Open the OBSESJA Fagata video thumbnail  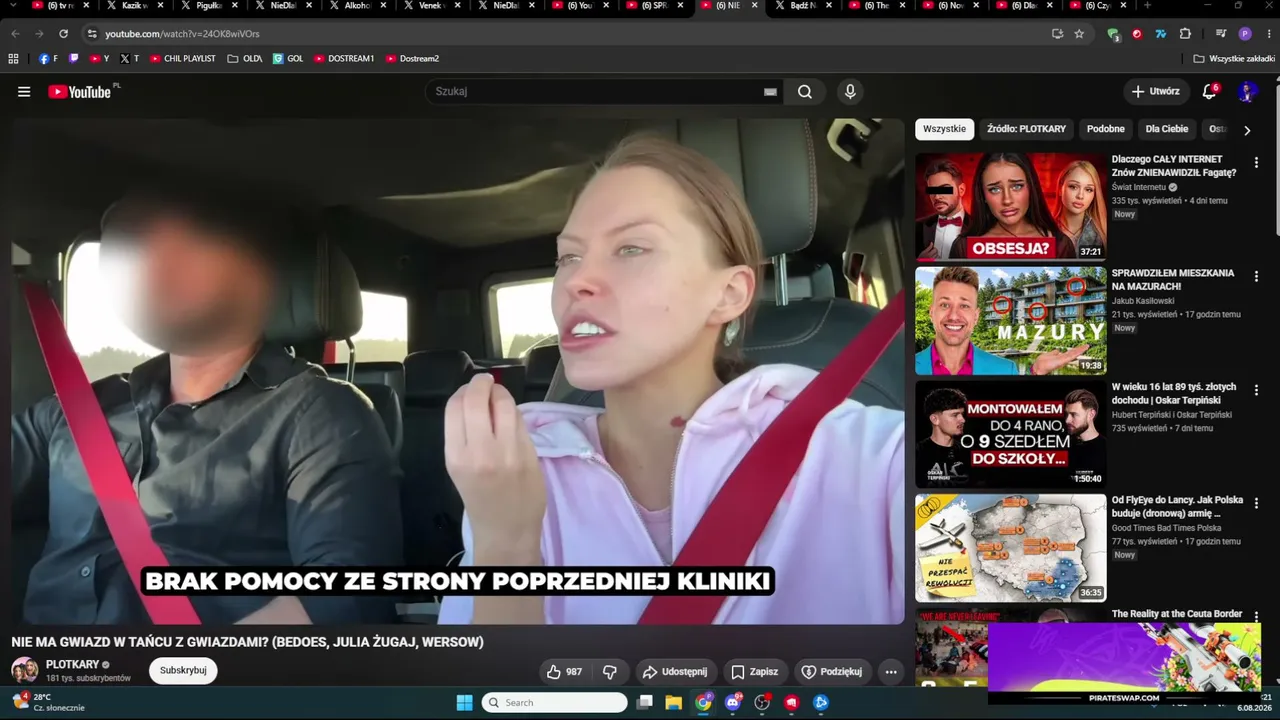click(1010, 206)
